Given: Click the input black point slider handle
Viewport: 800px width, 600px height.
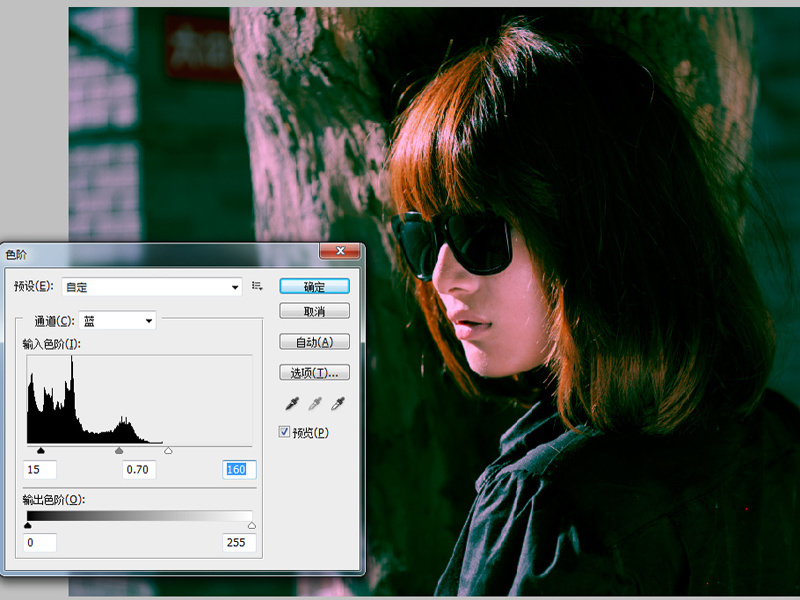Looking at the screenshot, I should [x=40, y=451].
